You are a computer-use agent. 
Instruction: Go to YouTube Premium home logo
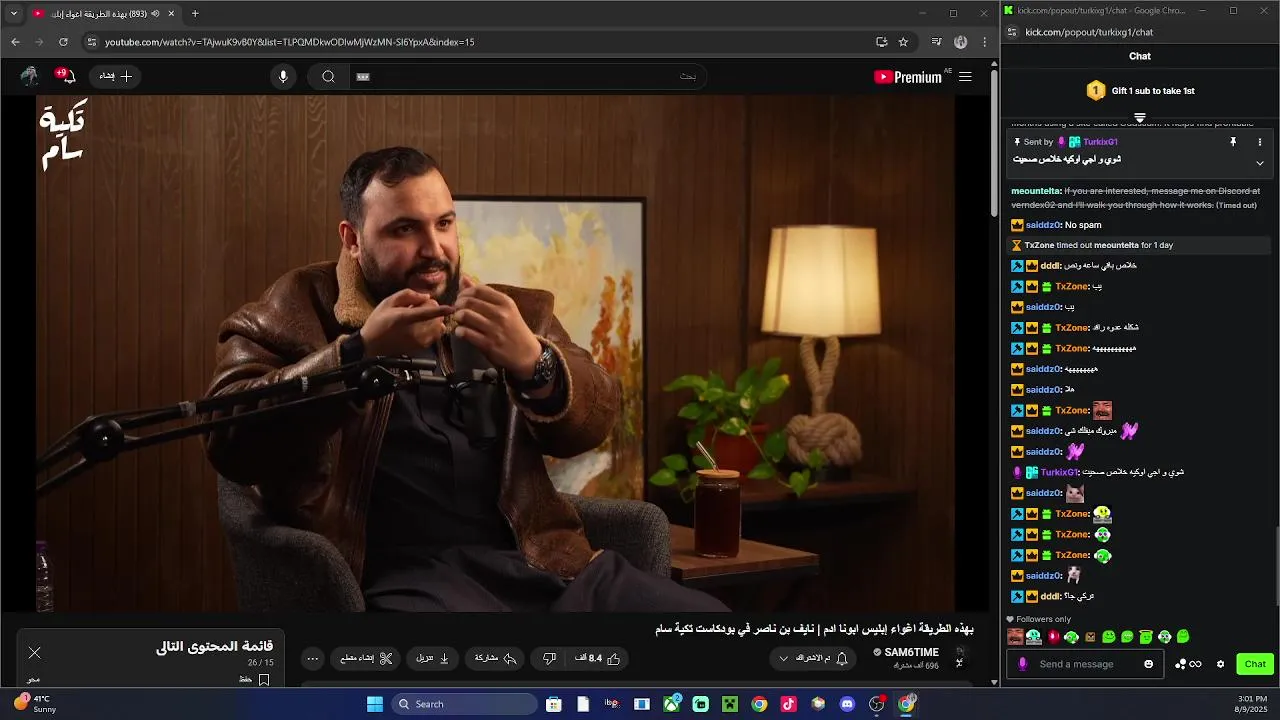point(907,77)
